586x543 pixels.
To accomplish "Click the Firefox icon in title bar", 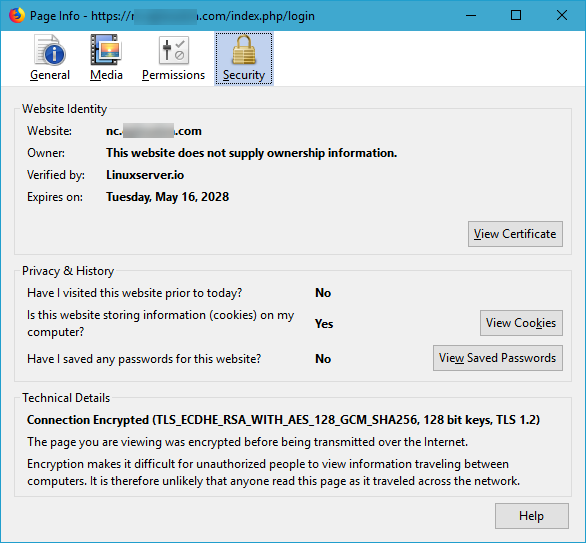I will point(17,16).
